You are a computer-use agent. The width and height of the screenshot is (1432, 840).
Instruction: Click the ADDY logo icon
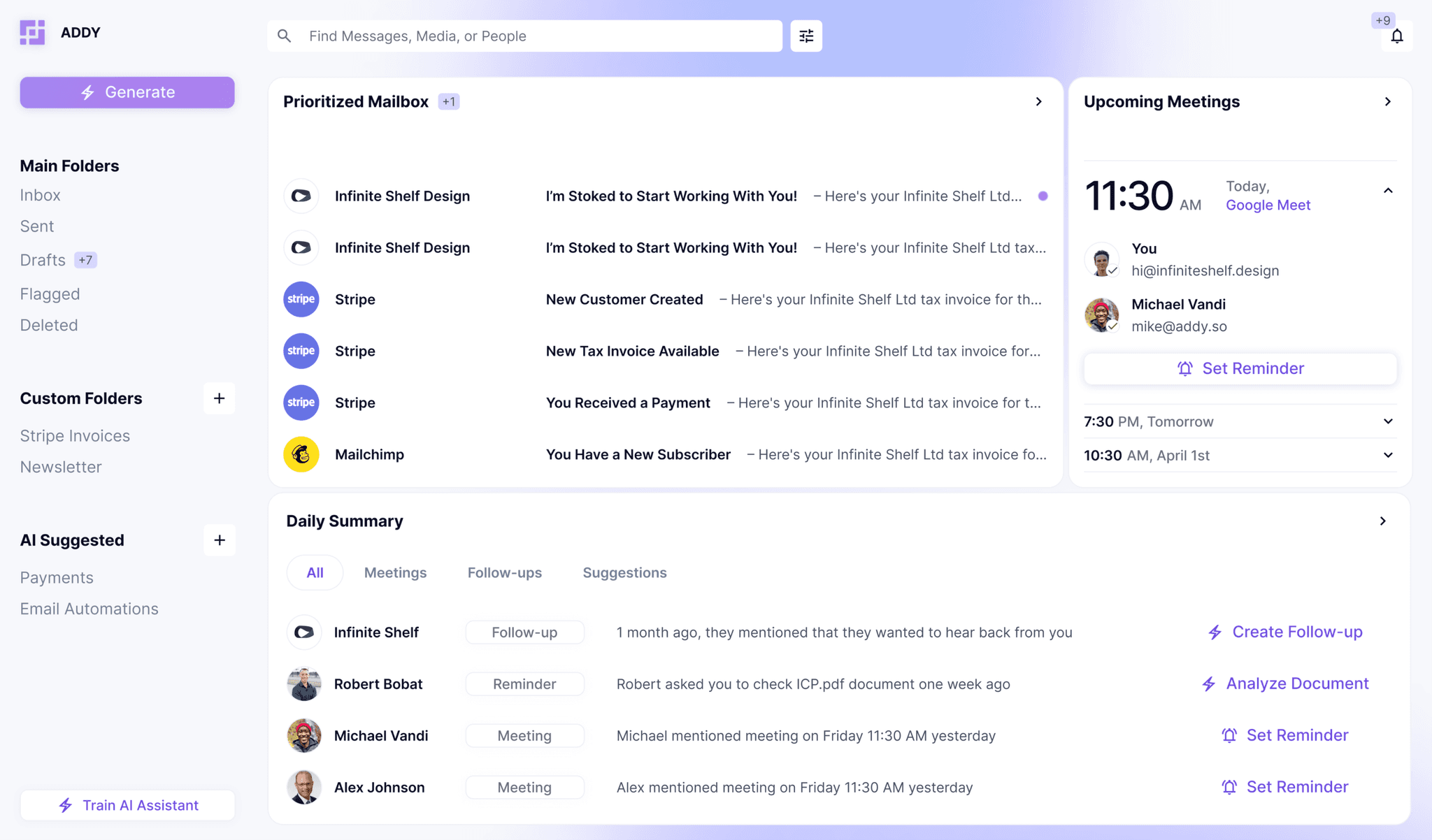pos(31,32)
